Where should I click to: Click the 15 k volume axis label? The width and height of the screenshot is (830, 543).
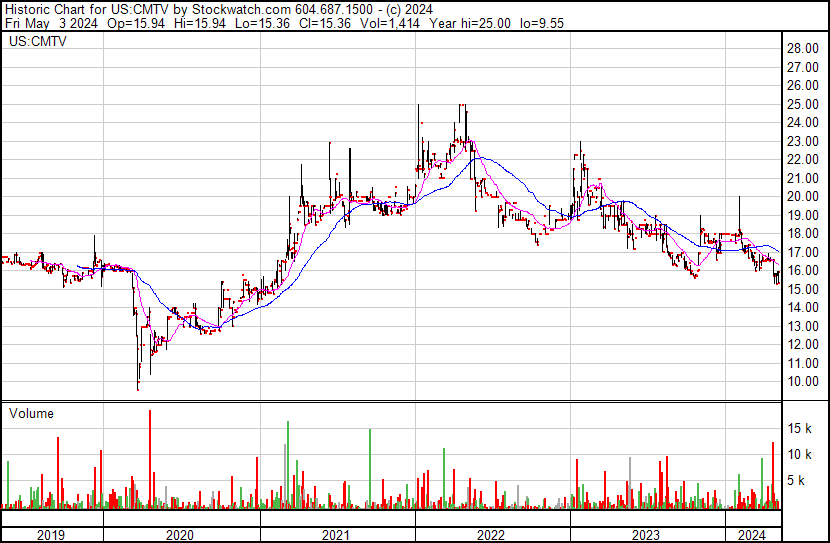tap(800, 428)
